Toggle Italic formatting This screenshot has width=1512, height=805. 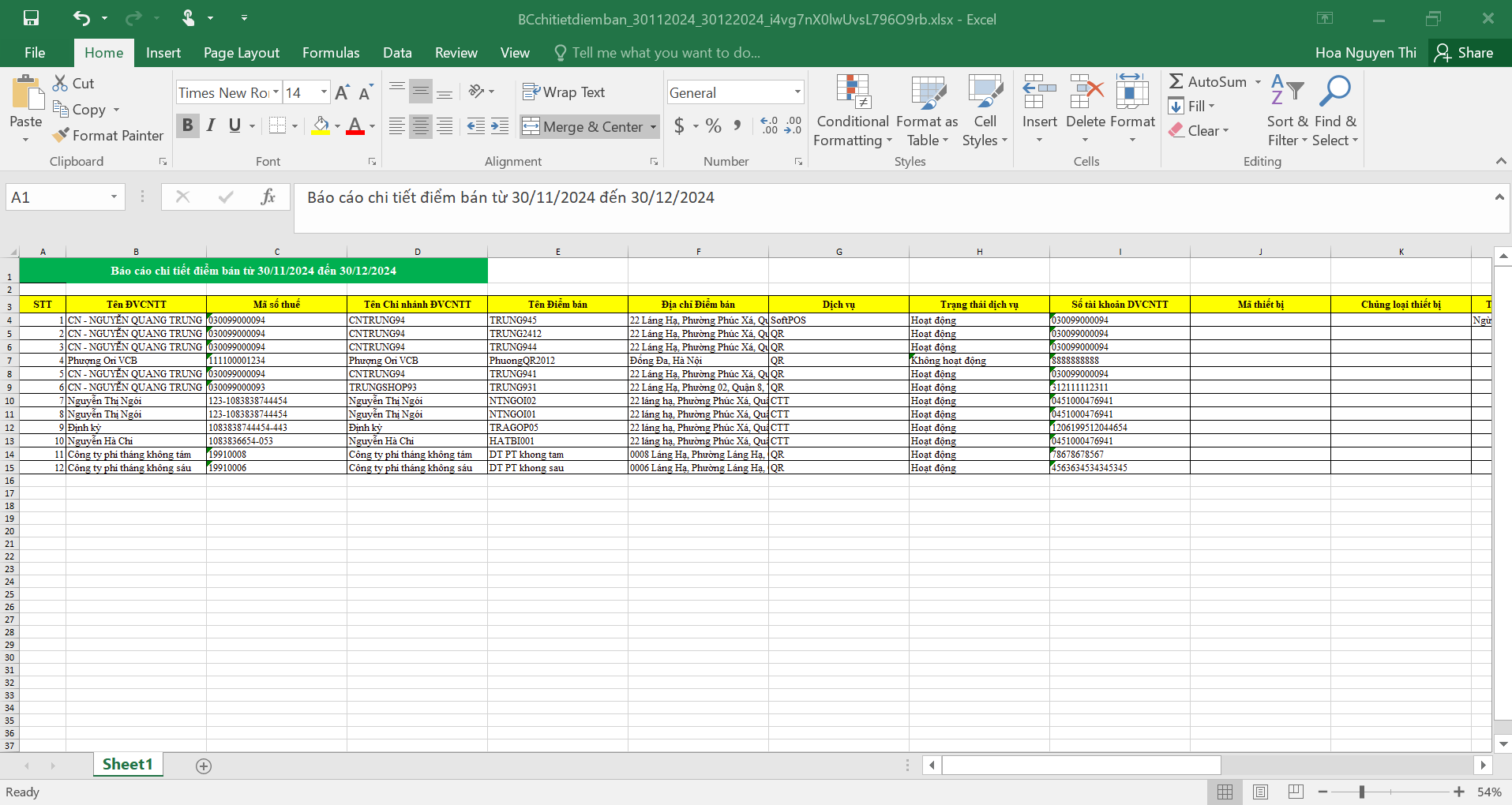pyautogui.click(x=211, y=125)
